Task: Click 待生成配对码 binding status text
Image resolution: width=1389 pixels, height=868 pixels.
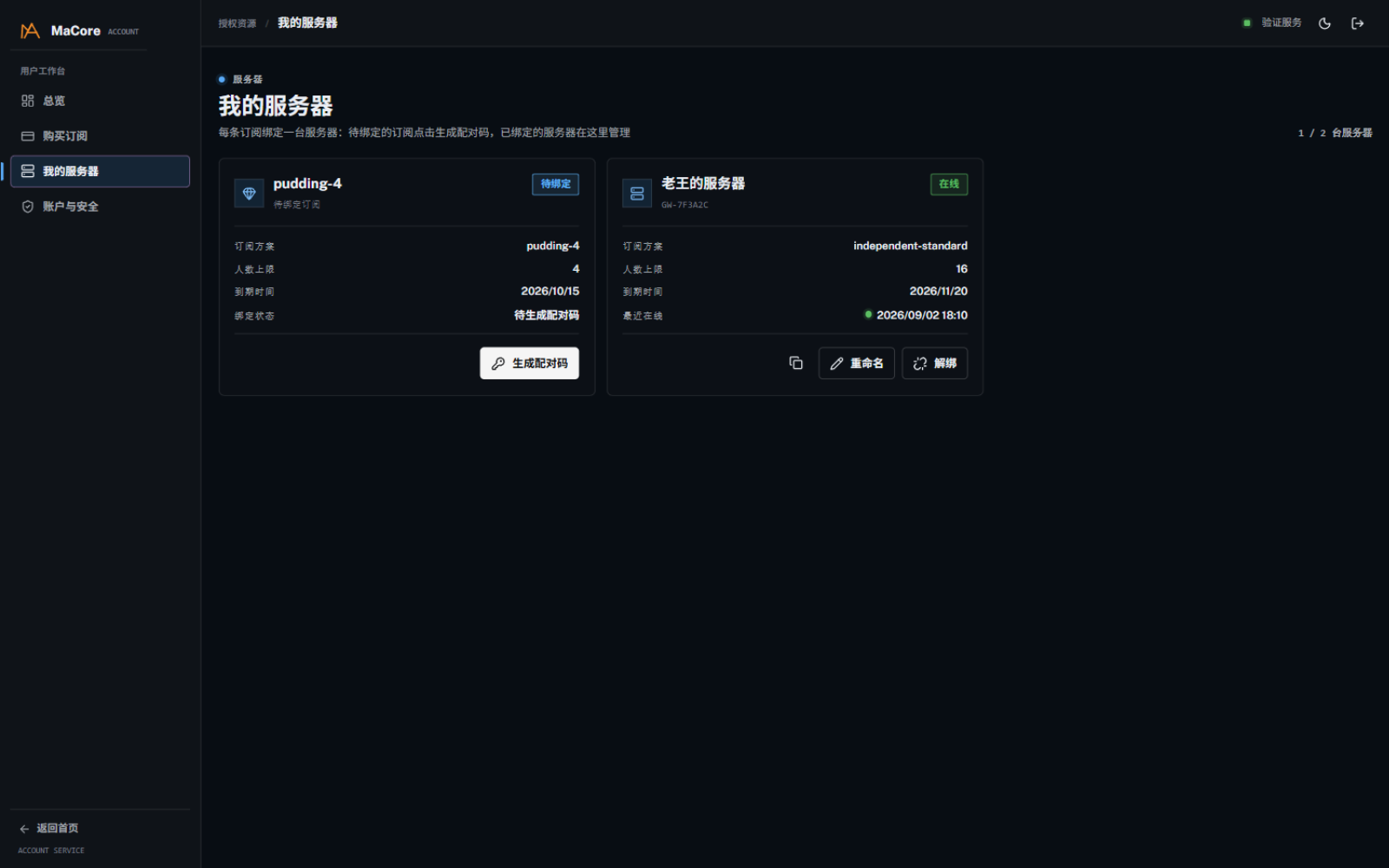Action: 546,315
